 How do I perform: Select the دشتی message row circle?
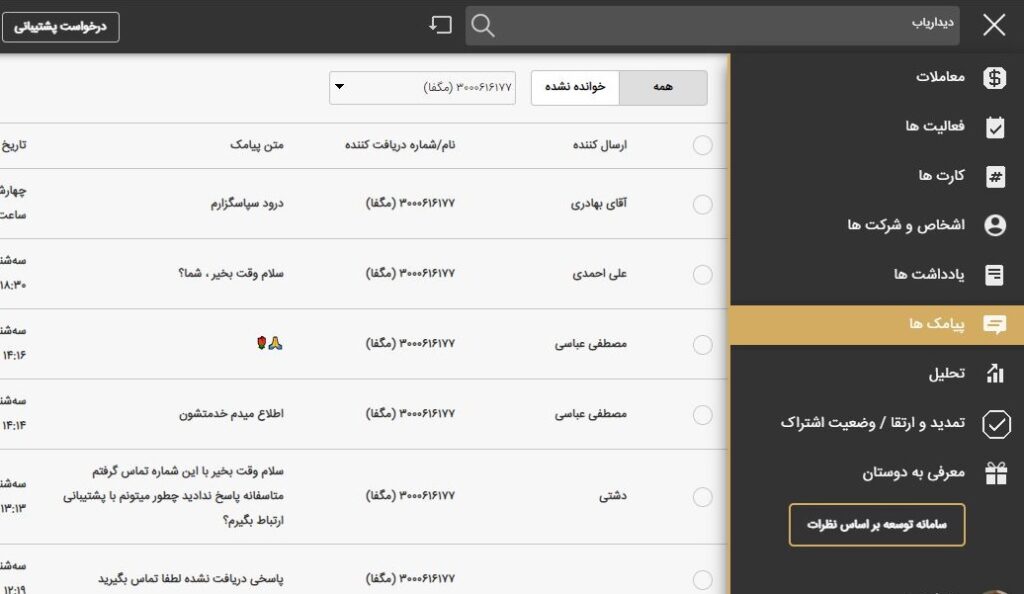702,497
